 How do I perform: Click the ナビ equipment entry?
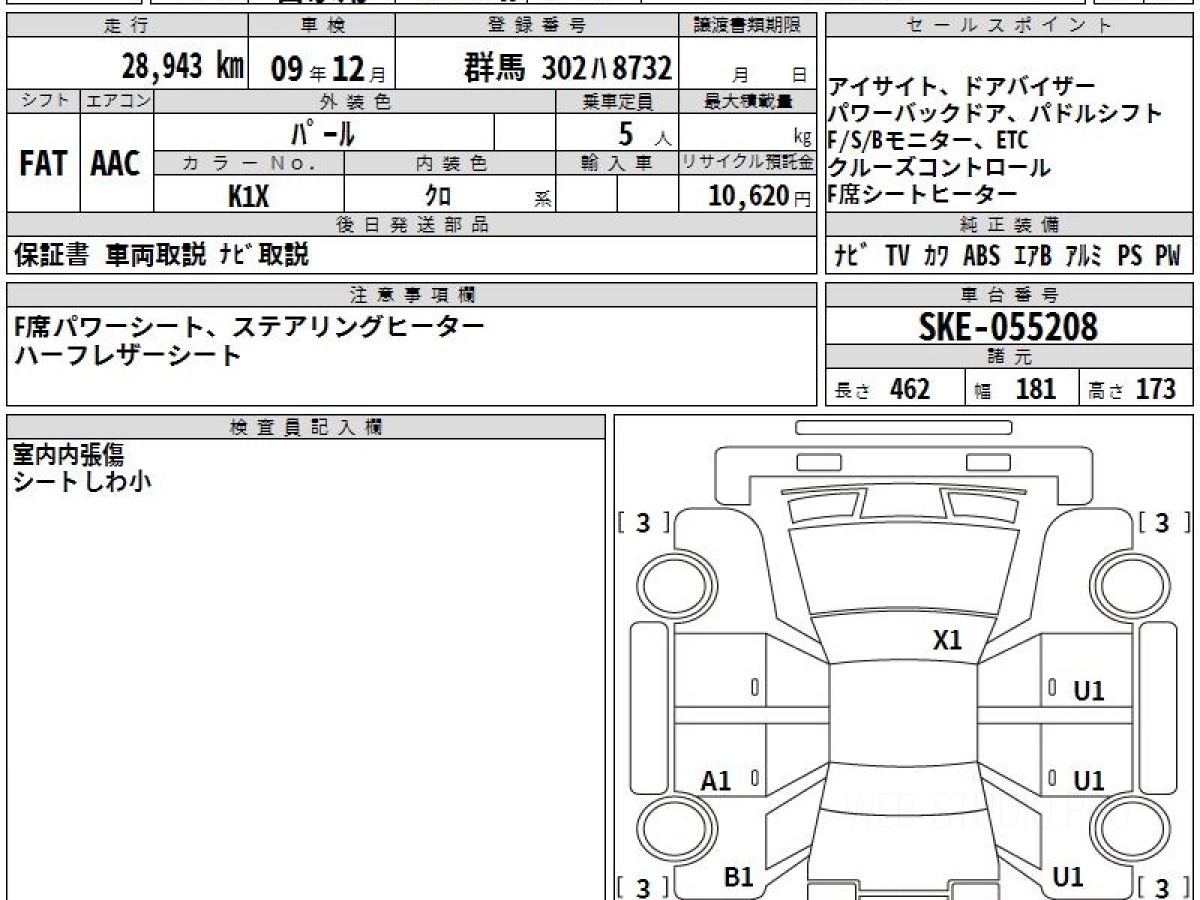[851, 256]
